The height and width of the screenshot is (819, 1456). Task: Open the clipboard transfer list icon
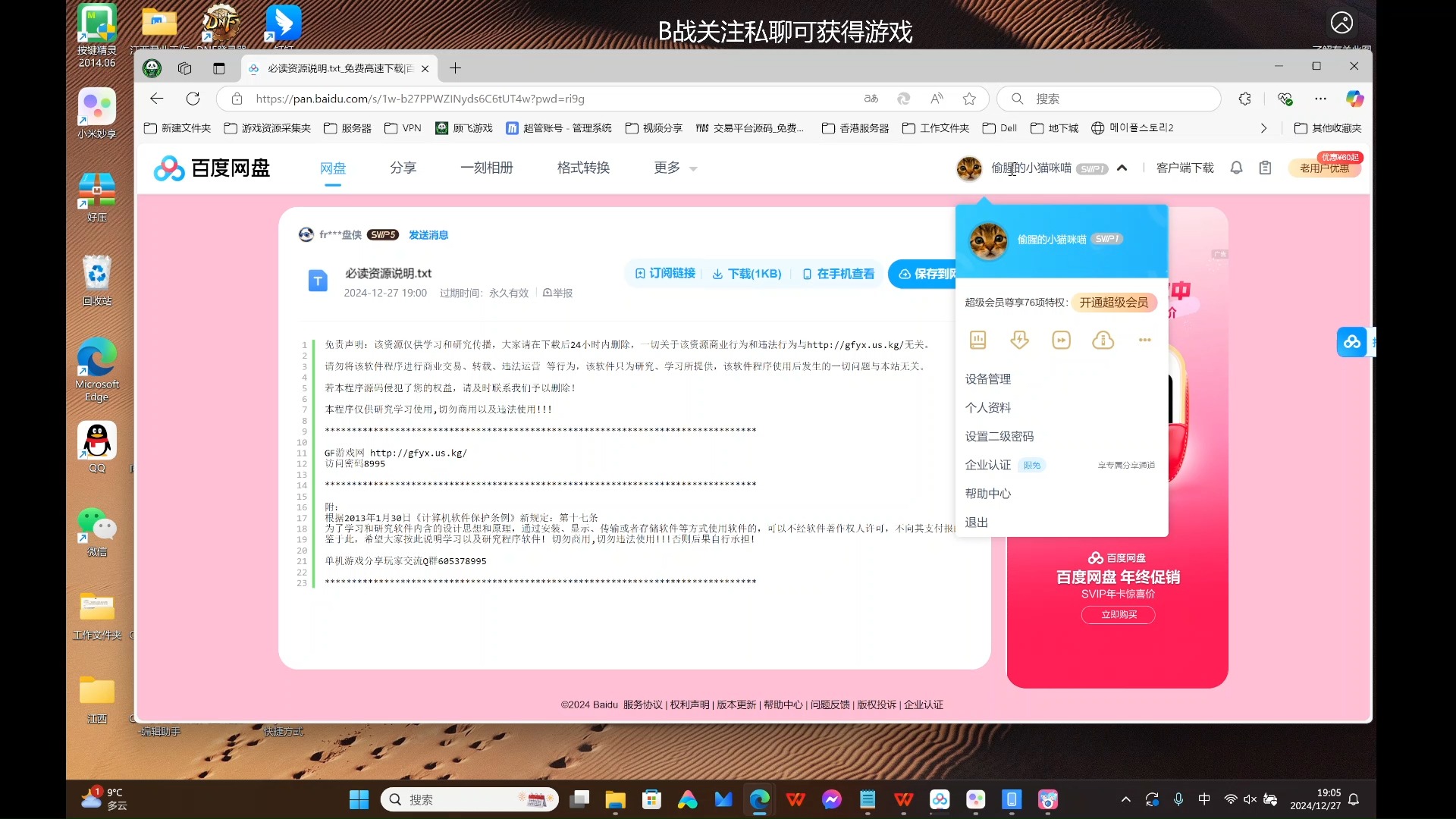[1265, 168]
